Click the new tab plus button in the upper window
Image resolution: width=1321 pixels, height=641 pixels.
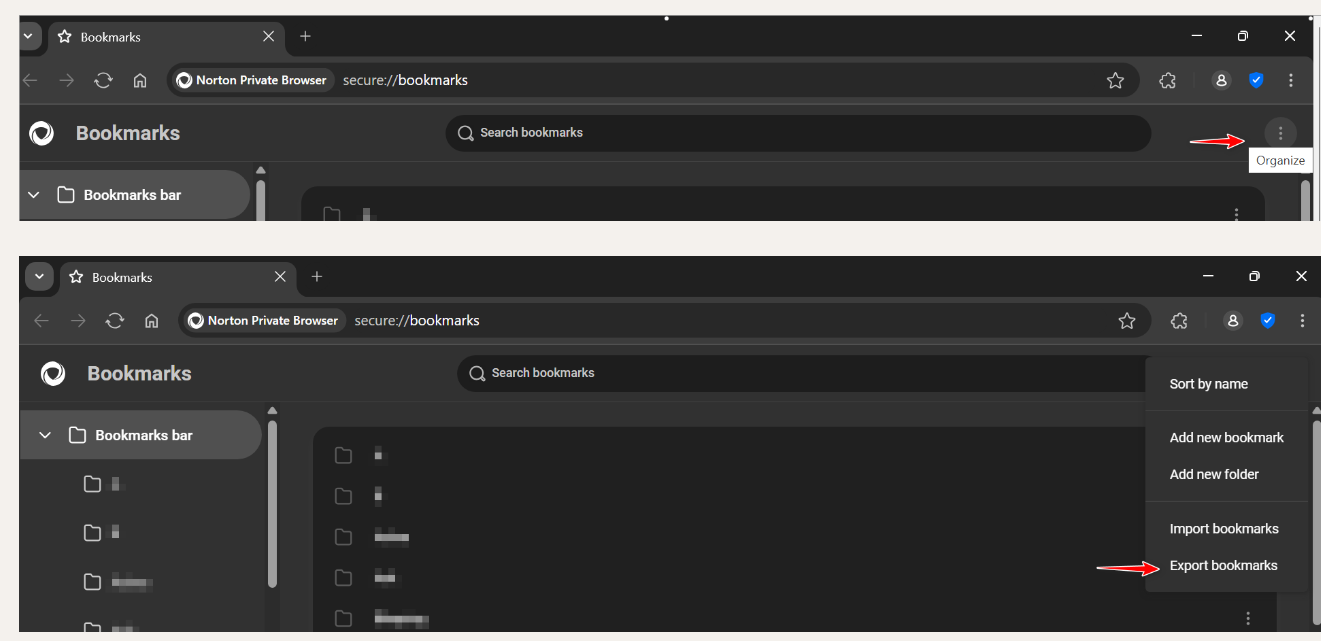305,36
